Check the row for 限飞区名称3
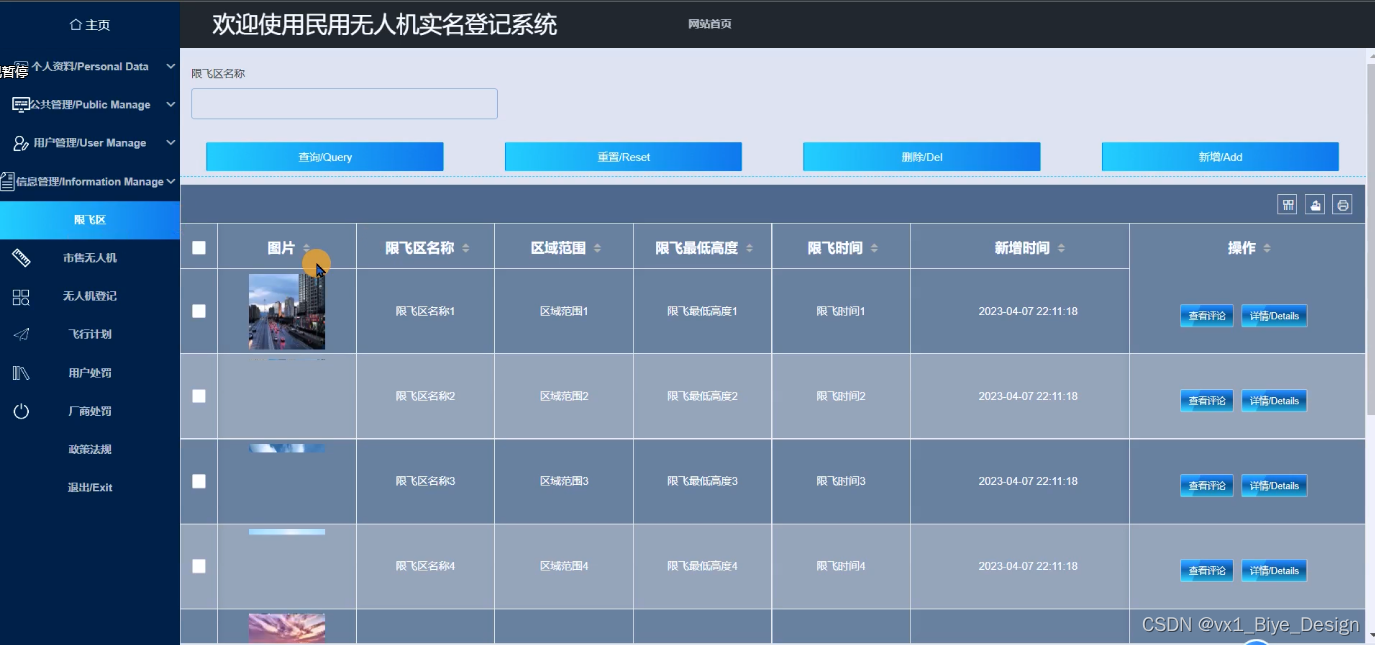This screenshot has height=645, width=1375. (199, 481)
